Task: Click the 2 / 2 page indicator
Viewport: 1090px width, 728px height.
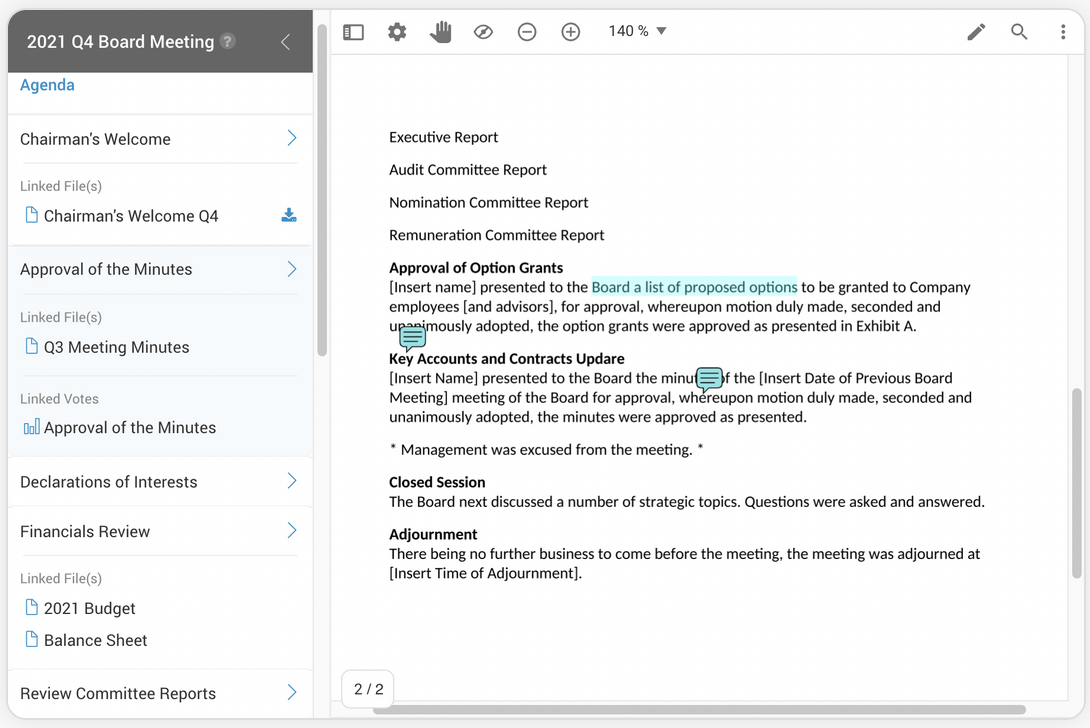Action: (x=368, y=689)
